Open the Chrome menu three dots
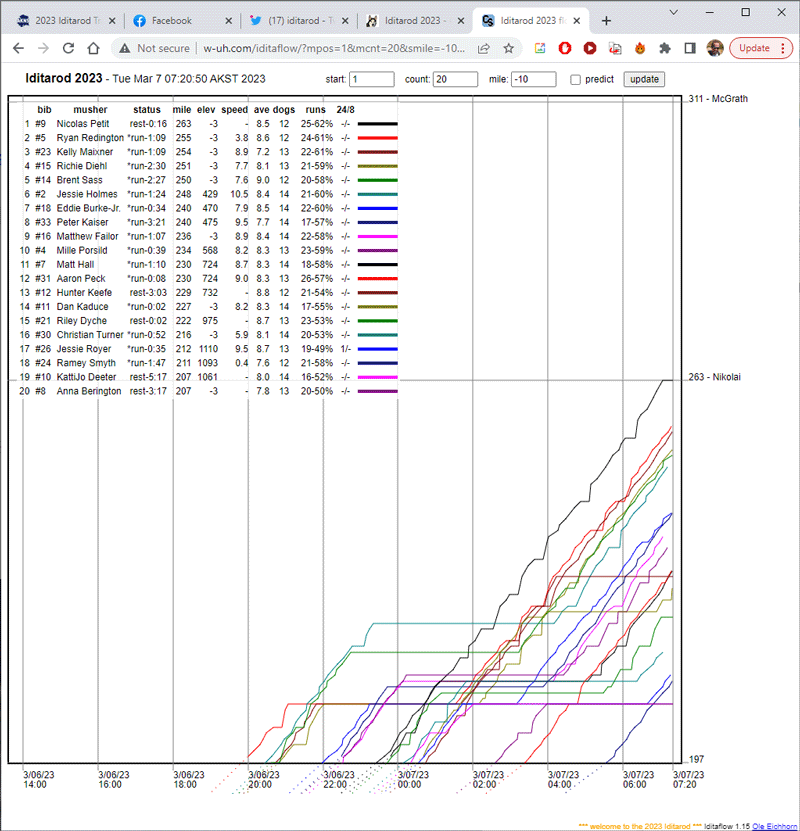This screenshot has width=800, height=831. coord(783,48)
